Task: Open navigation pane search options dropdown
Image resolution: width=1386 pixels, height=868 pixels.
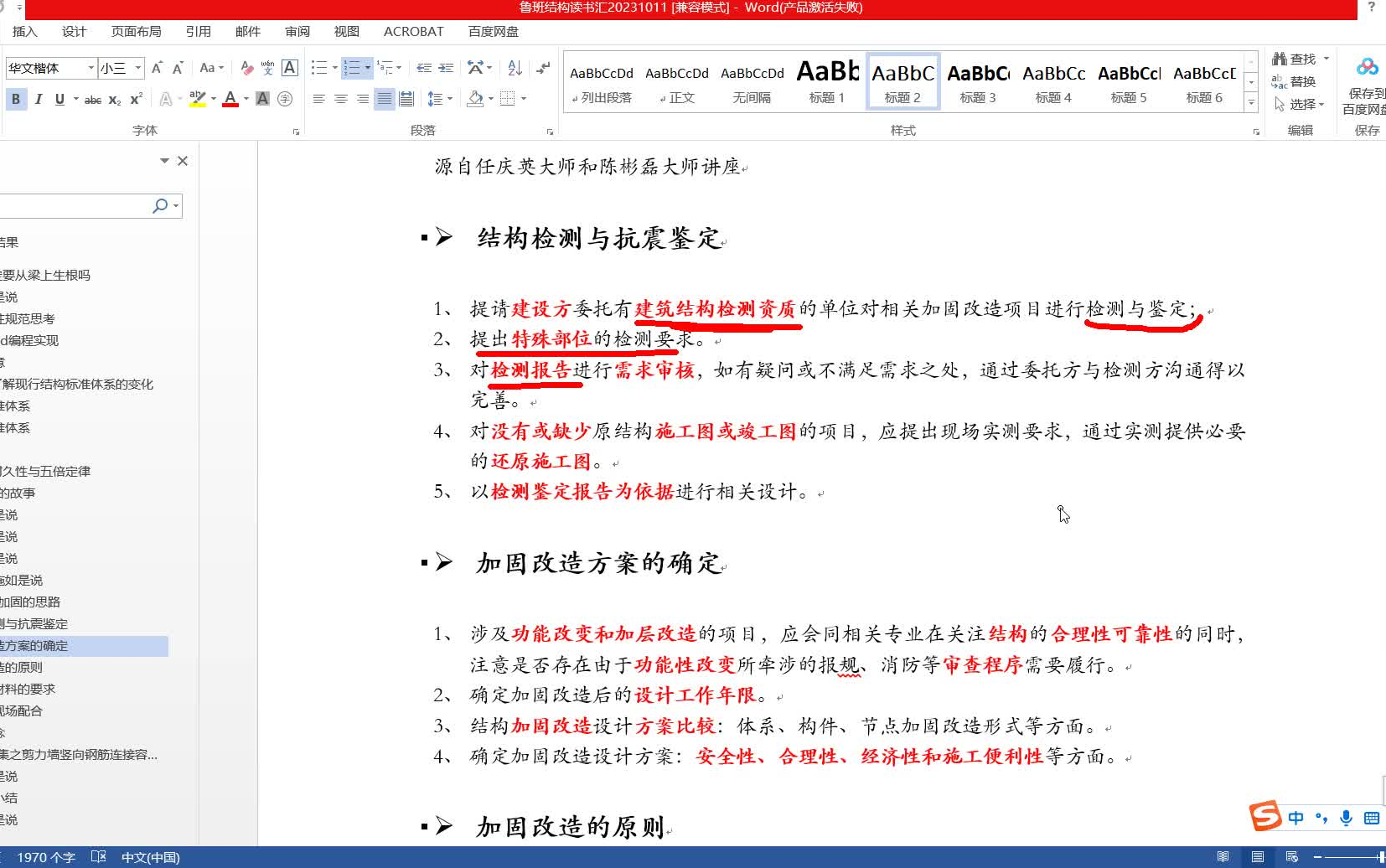Action: 176,206
